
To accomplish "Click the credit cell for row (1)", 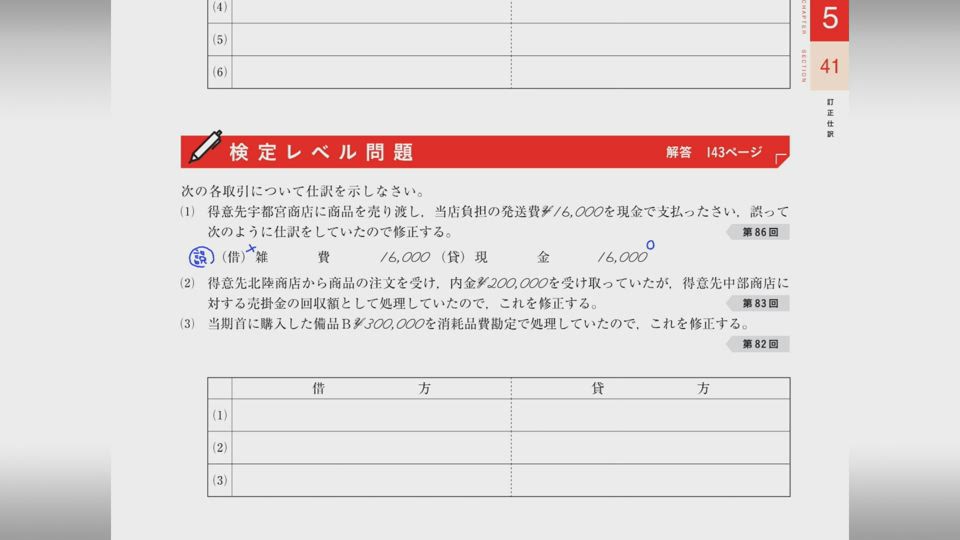I will 650,415.
